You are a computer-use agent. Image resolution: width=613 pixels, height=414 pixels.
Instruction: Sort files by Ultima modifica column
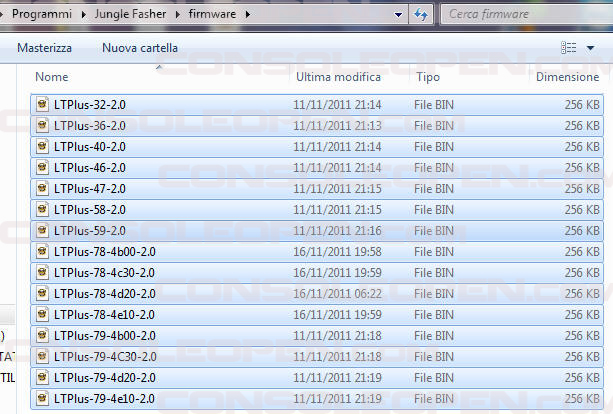click(x=338, y=77)
